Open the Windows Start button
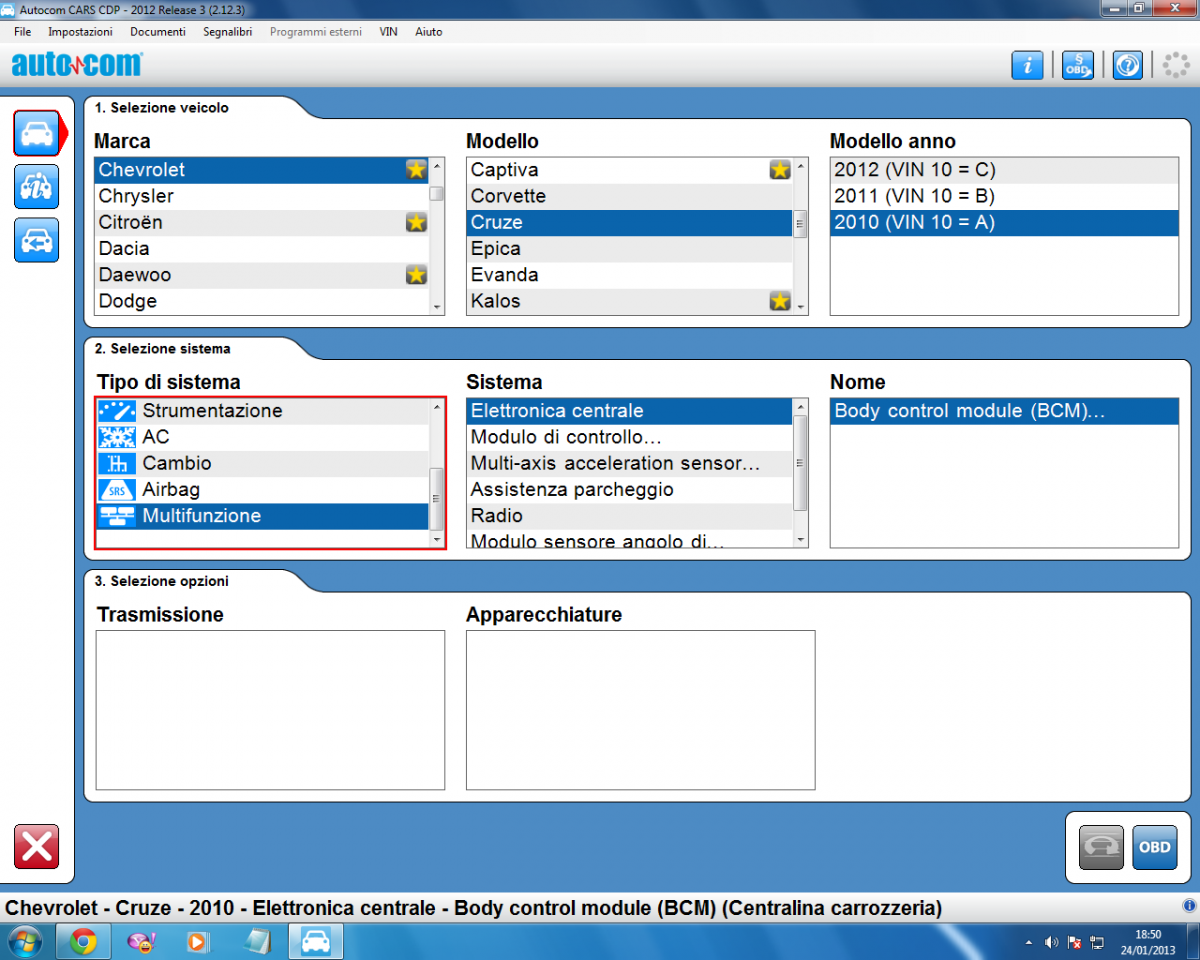The width and height of the screenshot is (1200, 960). (25, 942)
